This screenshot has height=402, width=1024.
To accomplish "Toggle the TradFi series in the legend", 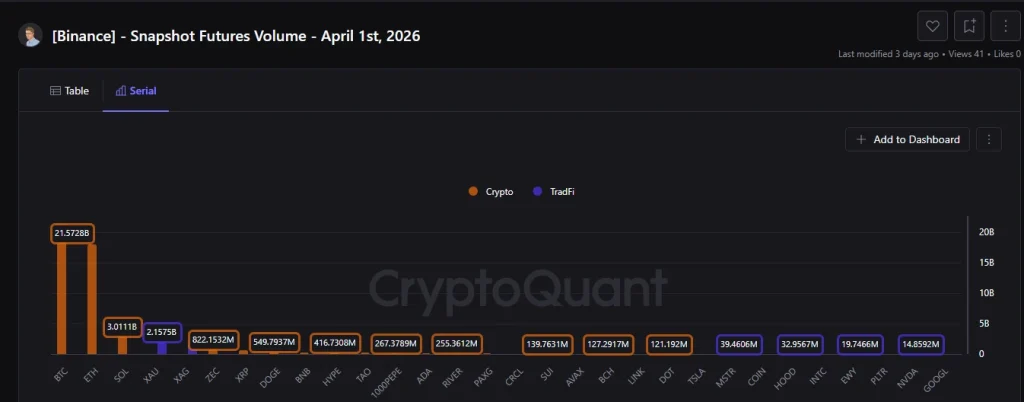I will [x=560, y=191].
